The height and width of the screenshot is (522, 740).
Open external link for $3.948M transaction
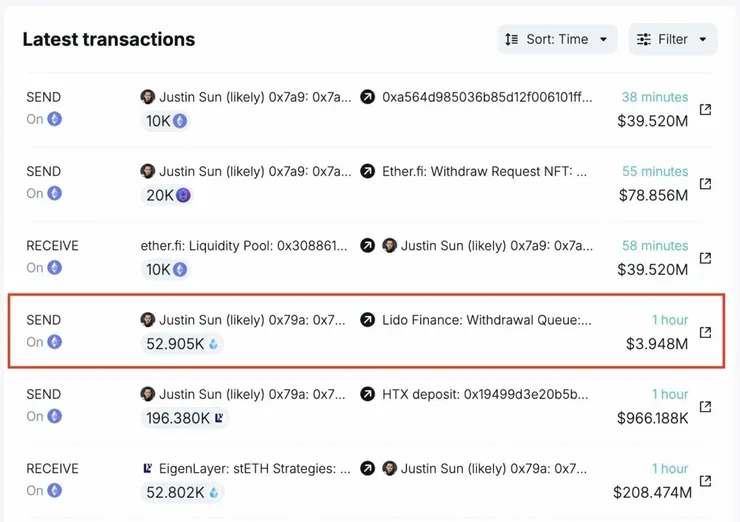(705, 332)
